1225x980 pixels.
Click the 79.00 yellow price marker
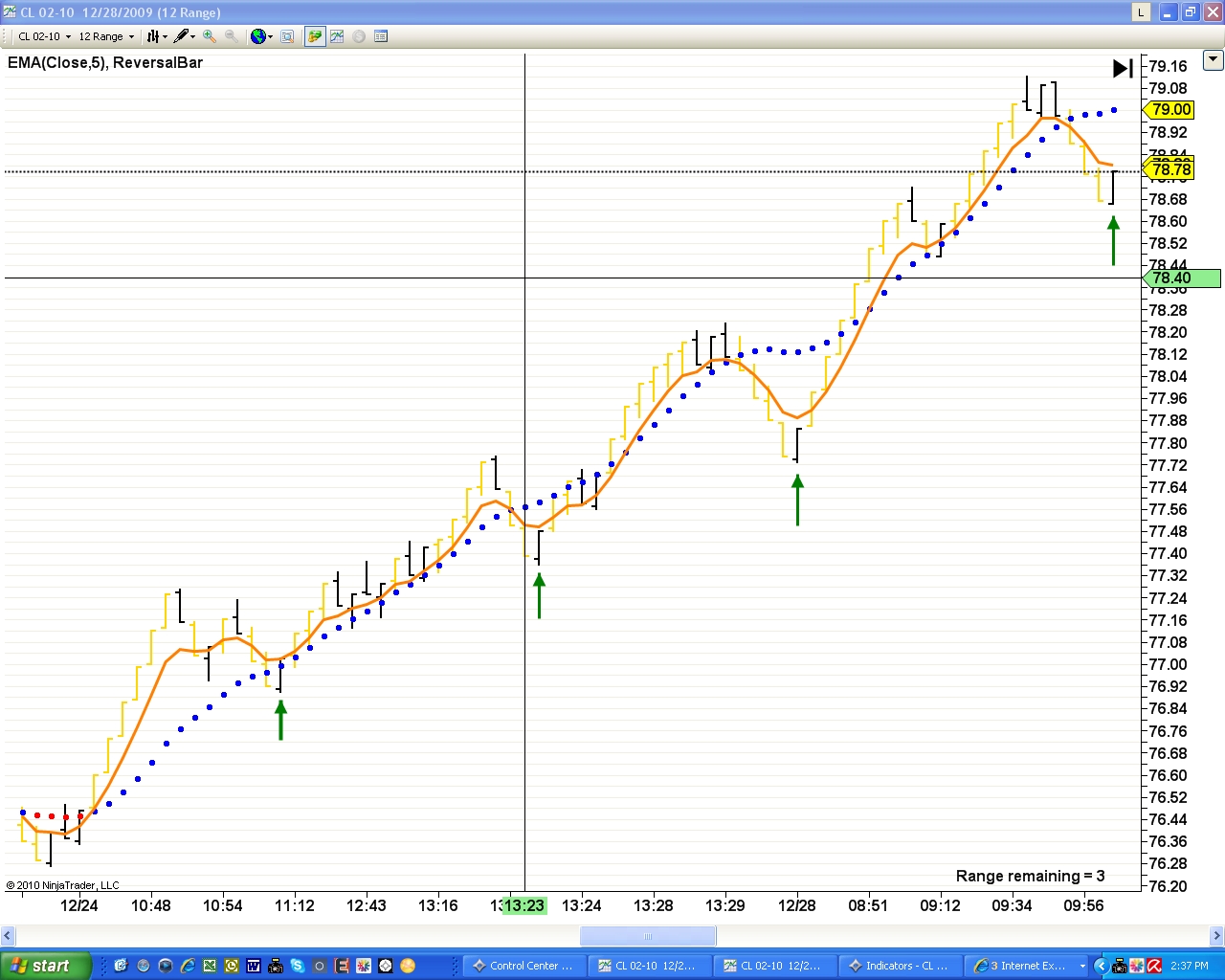click(x=1169, y=109)
